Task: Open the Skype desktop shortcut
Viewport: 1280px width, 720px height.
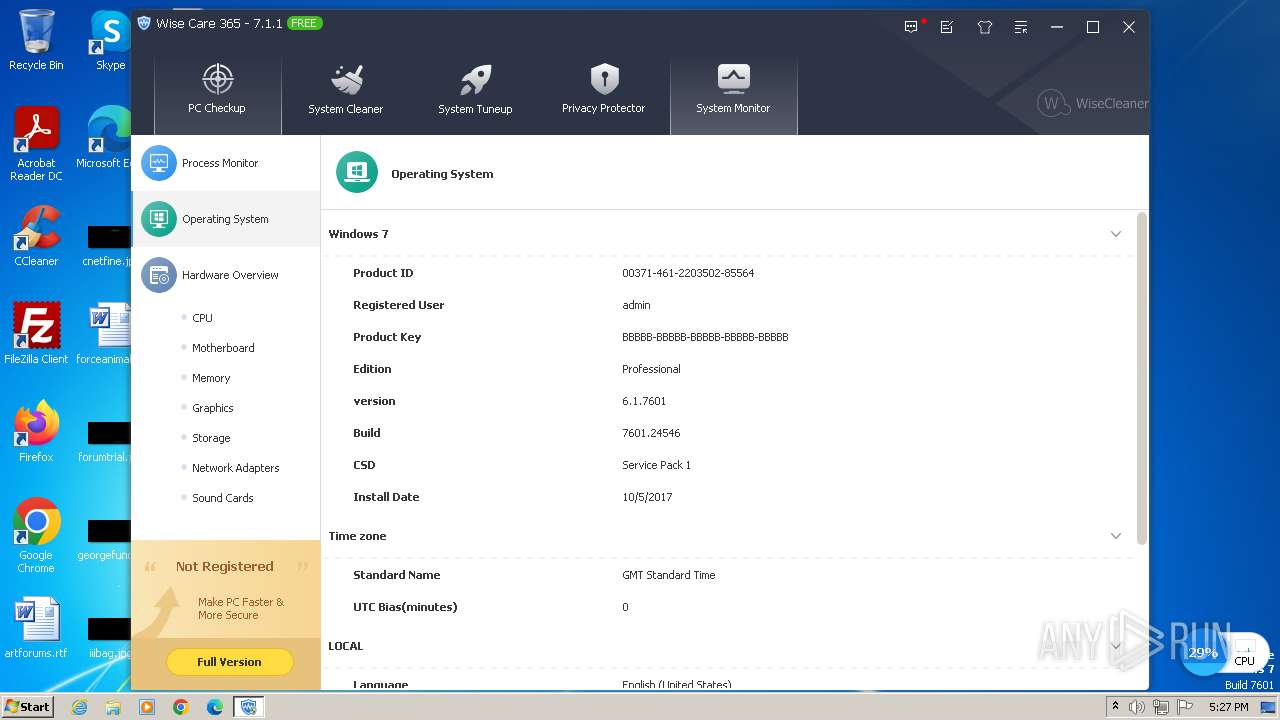Action: click(x=110, y=40)
